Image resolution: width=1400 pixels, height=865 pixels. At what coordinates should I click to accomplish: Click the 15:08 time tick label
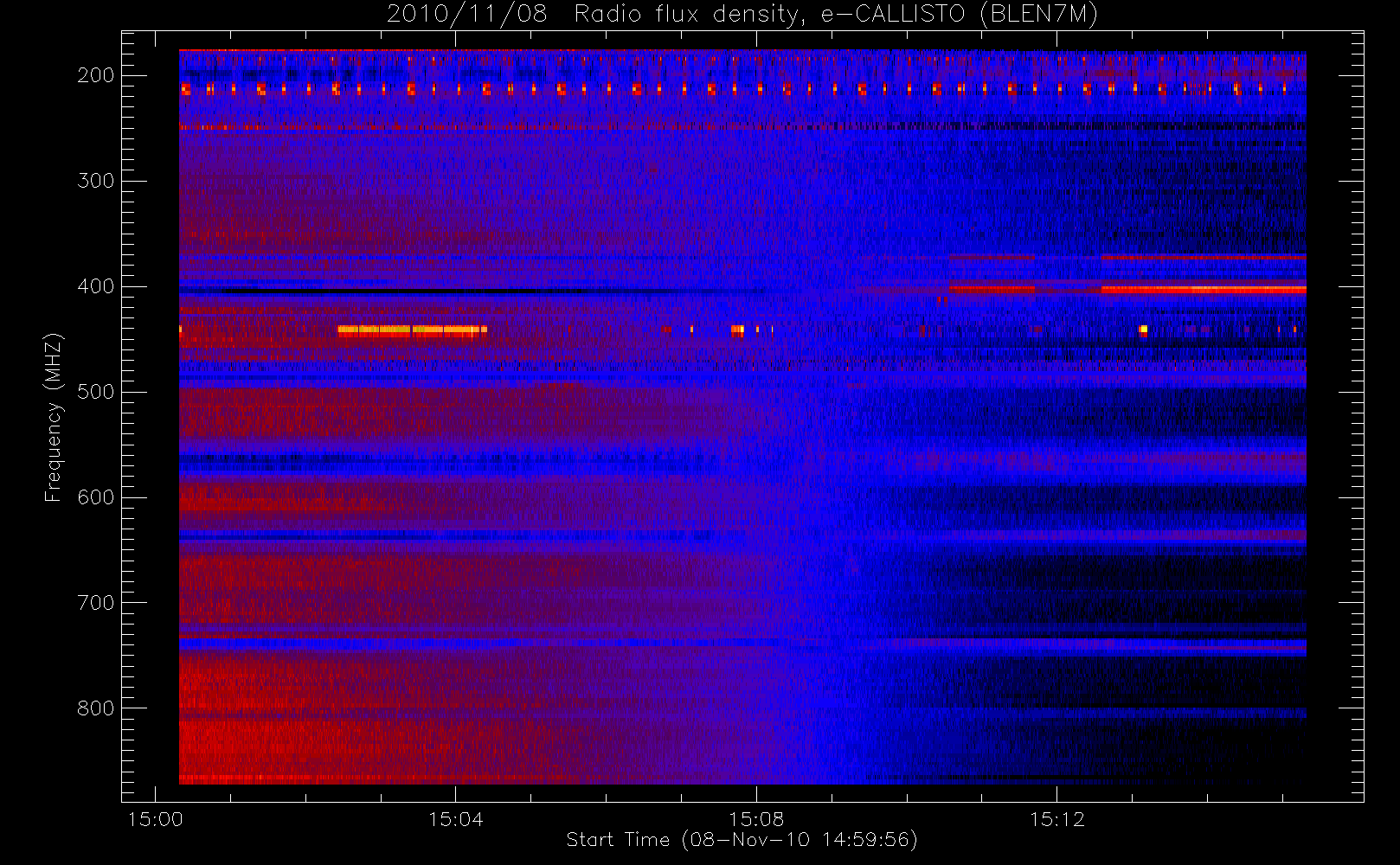point(756,819)
